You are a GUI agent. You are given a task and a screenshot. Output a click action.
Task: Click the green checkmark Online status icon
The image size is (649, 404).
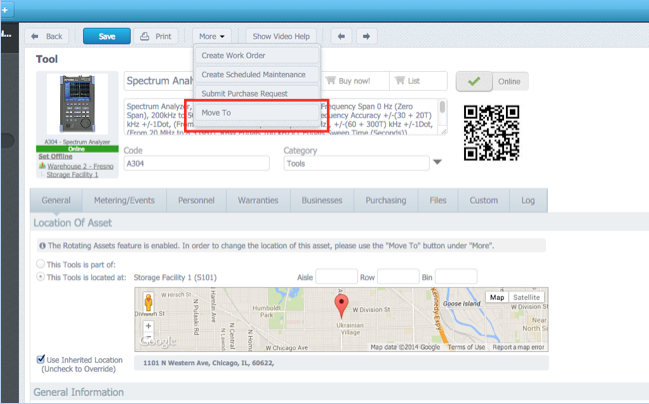click(x=474, y=81)
